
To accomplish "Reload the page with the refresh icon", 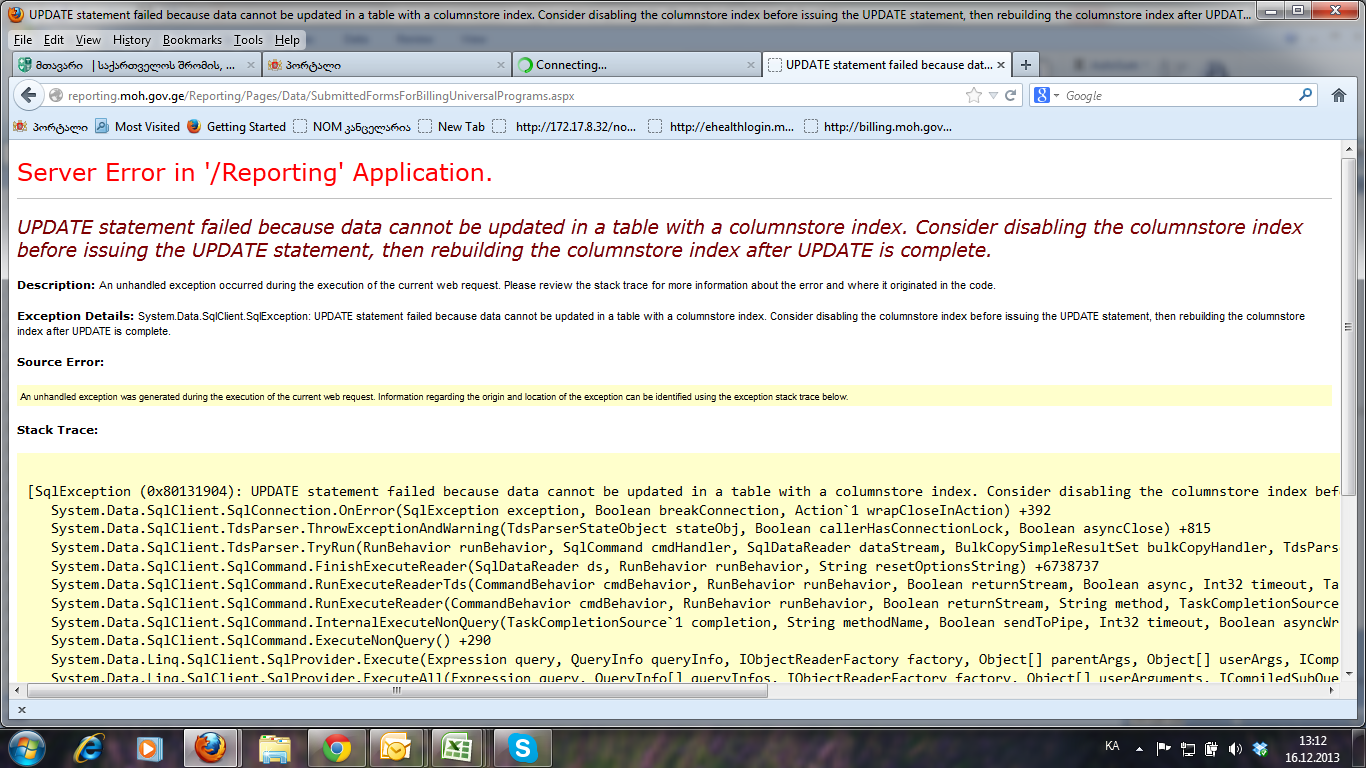I will (1011, 96).
